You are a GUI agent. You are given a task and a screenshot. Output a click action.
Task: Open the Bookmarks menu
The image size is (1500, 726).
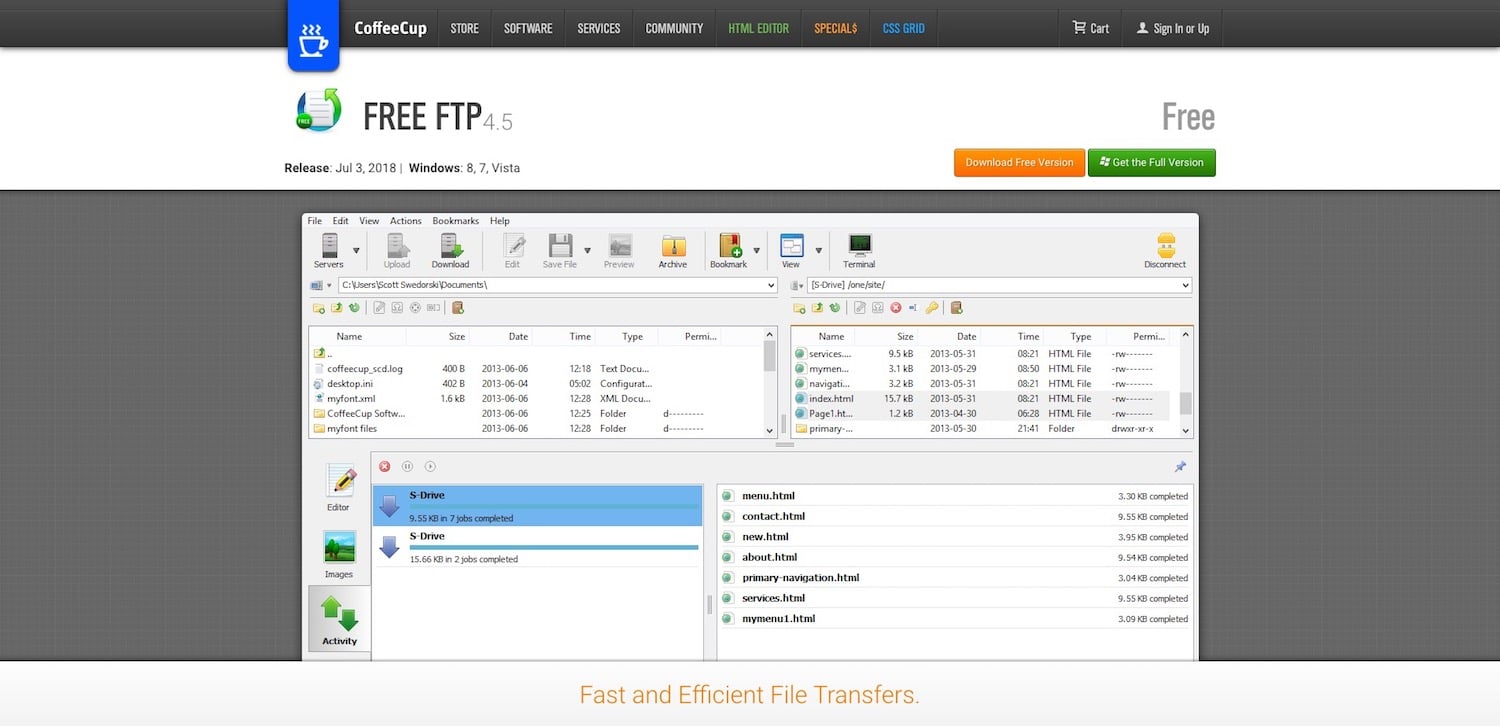pyautogui.click(x=455, y=221)
